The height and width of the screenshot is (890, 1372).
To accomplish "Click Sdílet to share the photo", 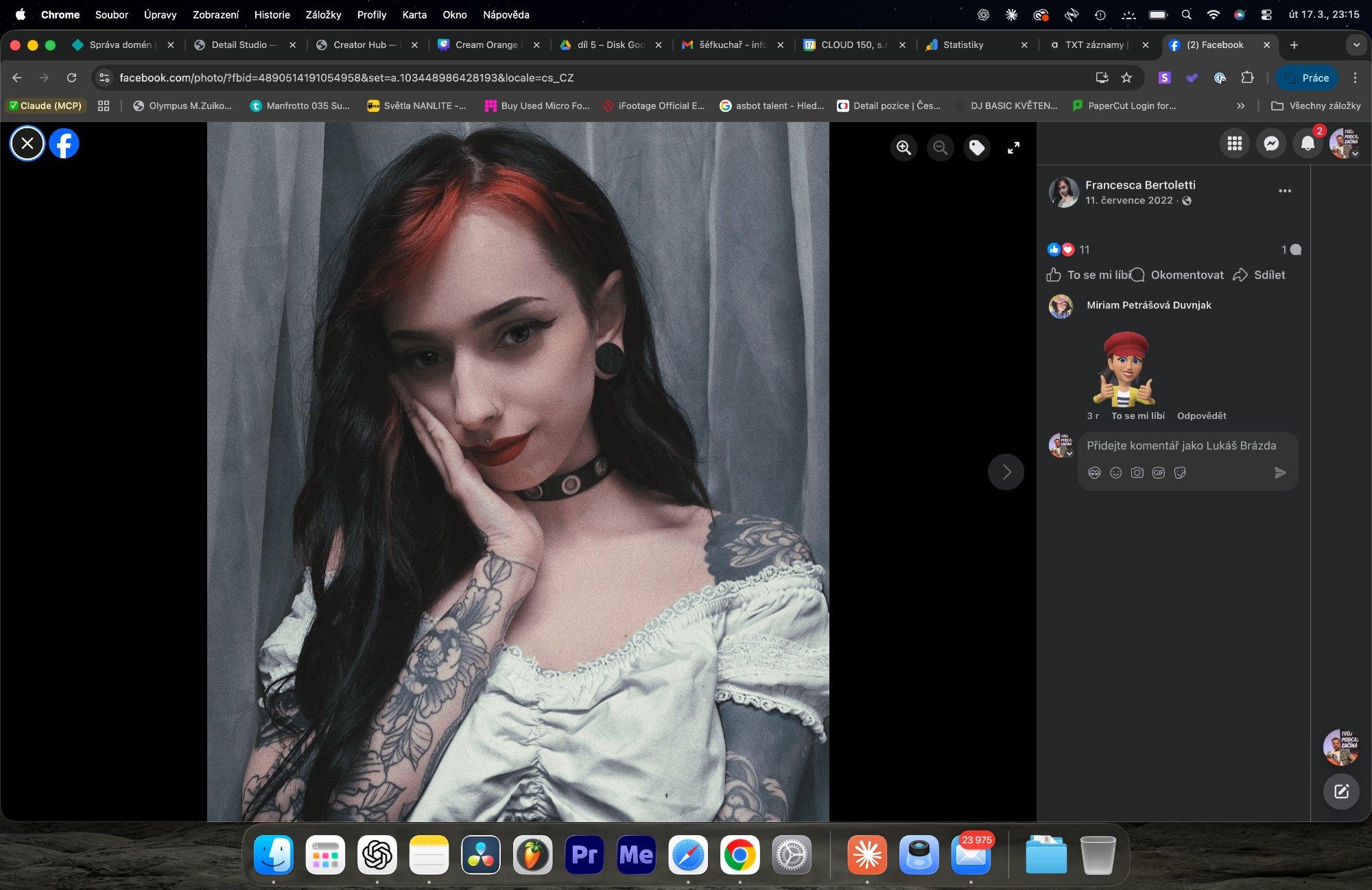I will pos(1259,275).
